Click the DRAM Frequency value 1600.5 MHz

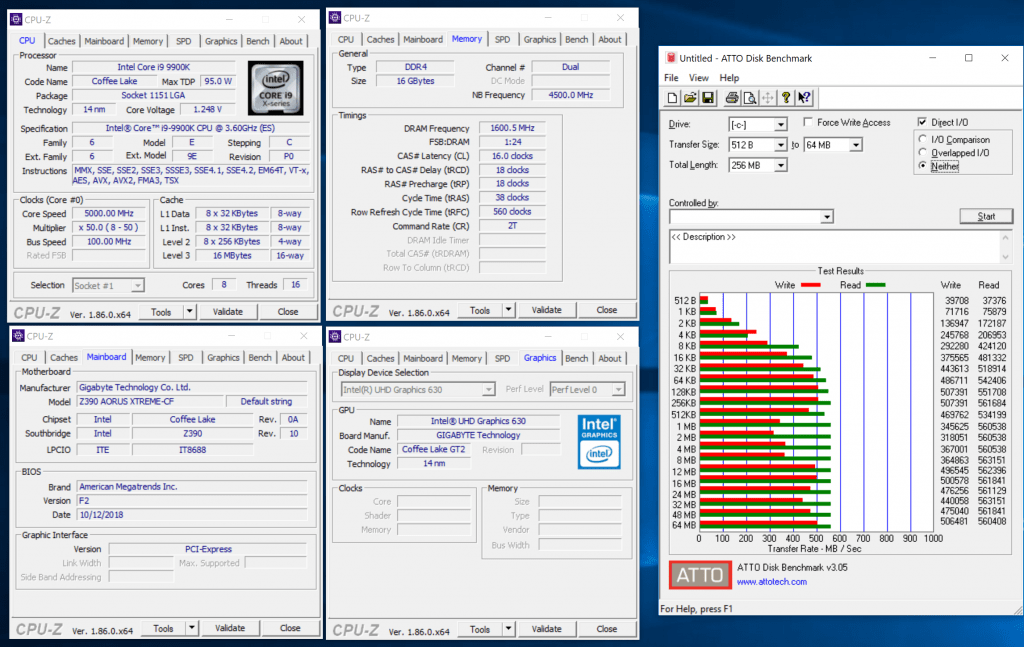point(512,128)
